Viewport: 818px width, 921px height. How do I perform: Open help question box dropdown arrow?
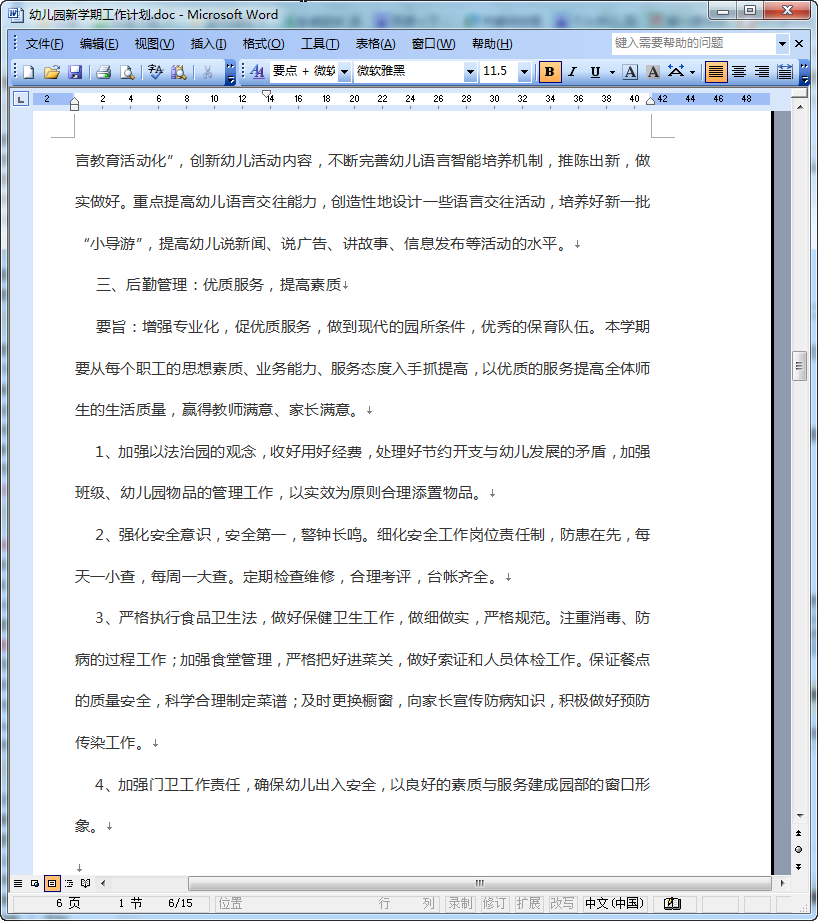(x=782, y=43)
